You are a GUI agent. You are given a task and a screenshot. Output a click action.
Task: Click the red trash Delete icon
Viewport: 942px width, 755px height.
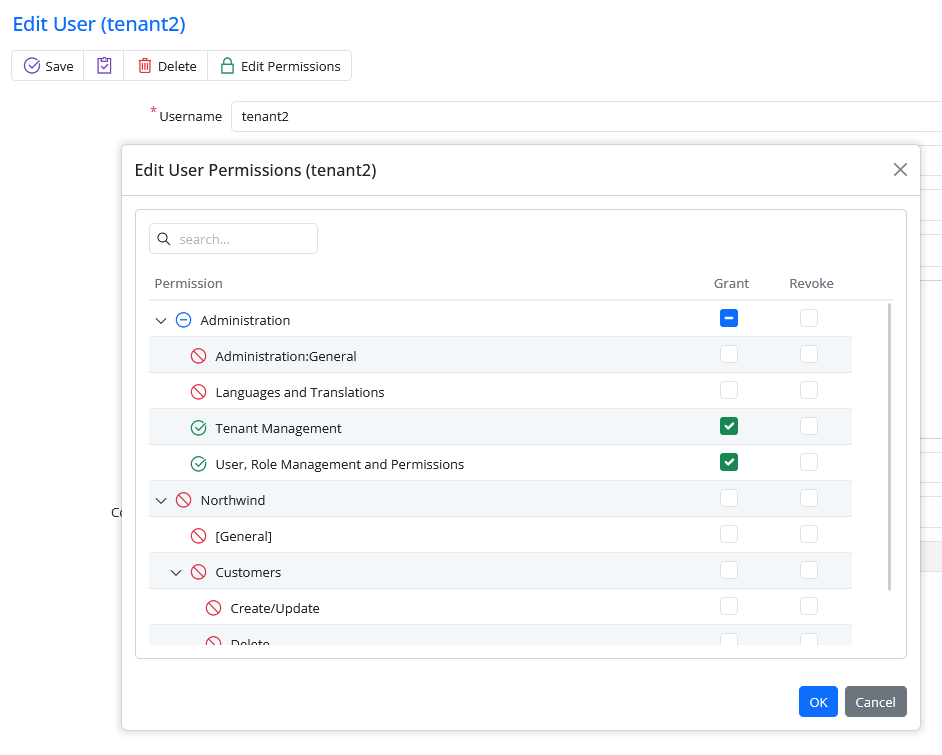pyautogui.click(x=145, y=66)
